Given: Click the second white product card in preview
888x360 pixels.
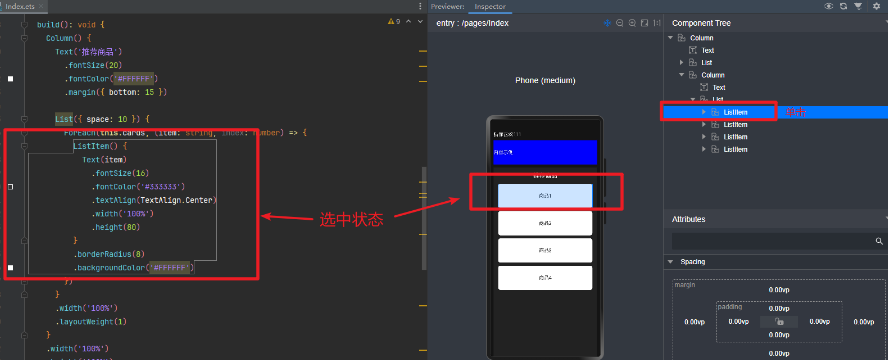Looking at the screenshot, I should coord(545,223).
